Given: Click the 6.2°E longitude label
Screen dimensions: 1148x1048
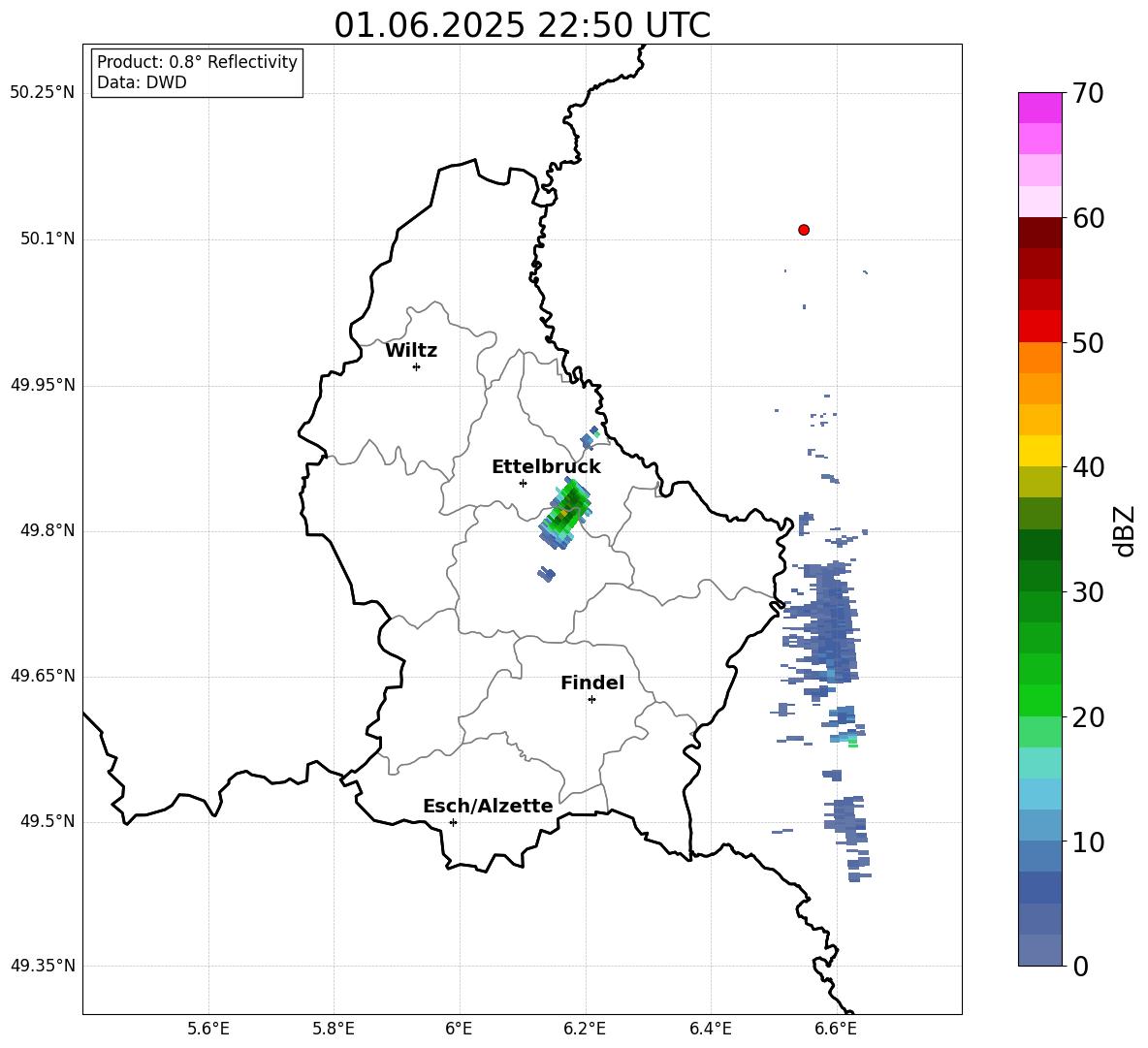Looking at the screenshot, I should [585, 1029].
